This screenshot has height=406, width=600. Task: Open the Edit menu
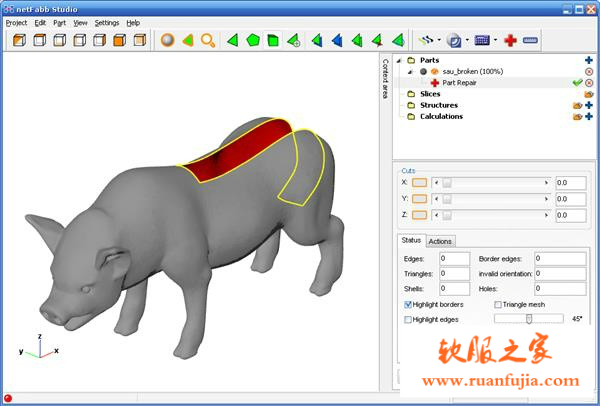pyautogui.click(x=40, y=23)
